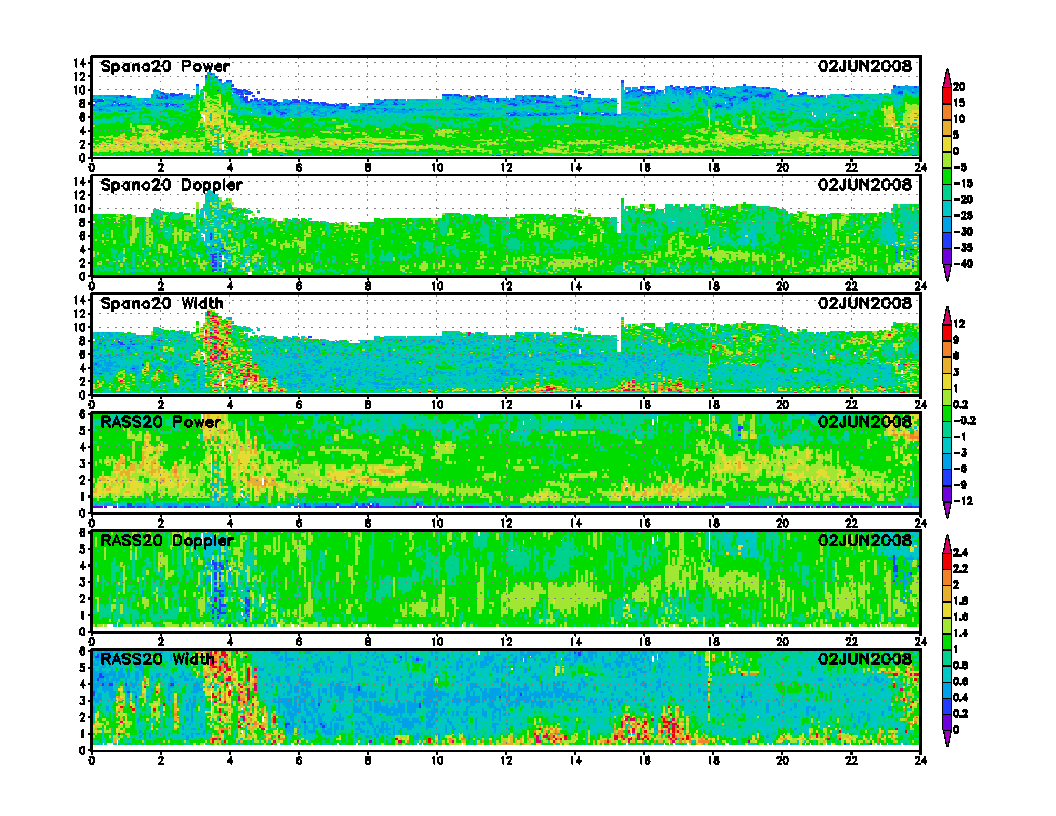The height and width of the screenshot is (816, 1056).
Task: Click the '0.8' label on the bottom colorbar
Action: [960, 666]
